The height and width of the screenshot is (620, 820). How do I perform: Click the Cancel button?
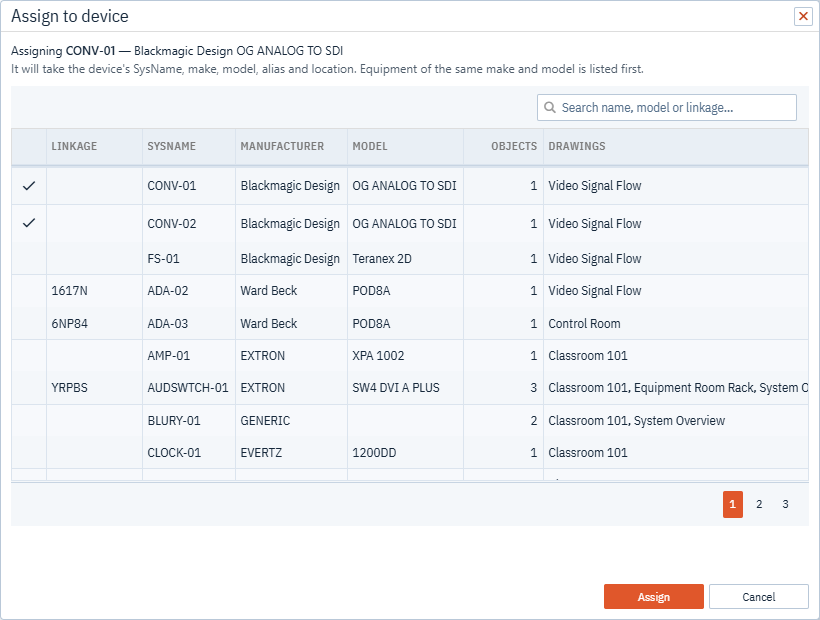759,596
